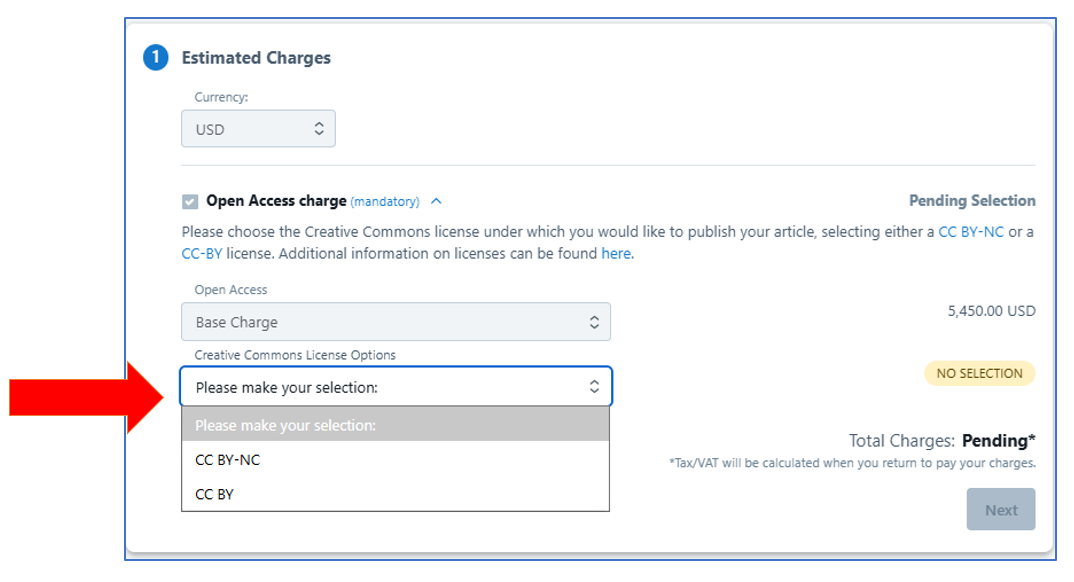Click the 5,450.00 USD charge amount
Viewport: 1074px width, 582px height.
(x=991, y=311)
